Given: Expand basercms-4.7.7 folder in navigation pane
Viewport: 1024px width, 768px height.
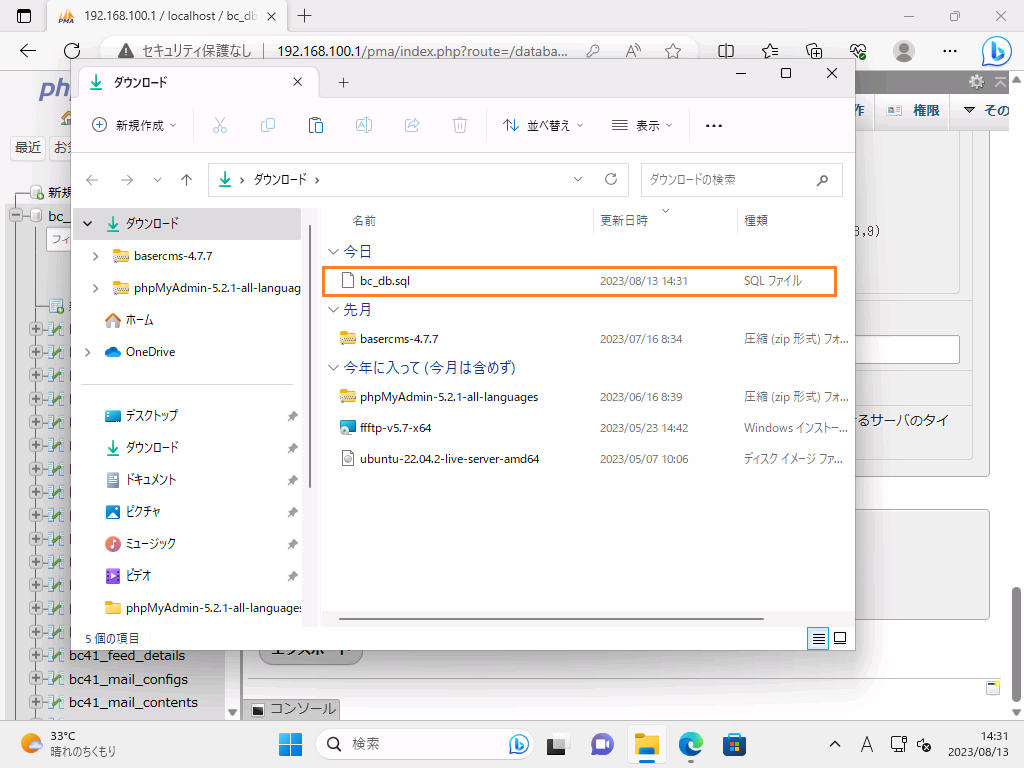Looking at the screenshot, I should (x=96, y=256).
